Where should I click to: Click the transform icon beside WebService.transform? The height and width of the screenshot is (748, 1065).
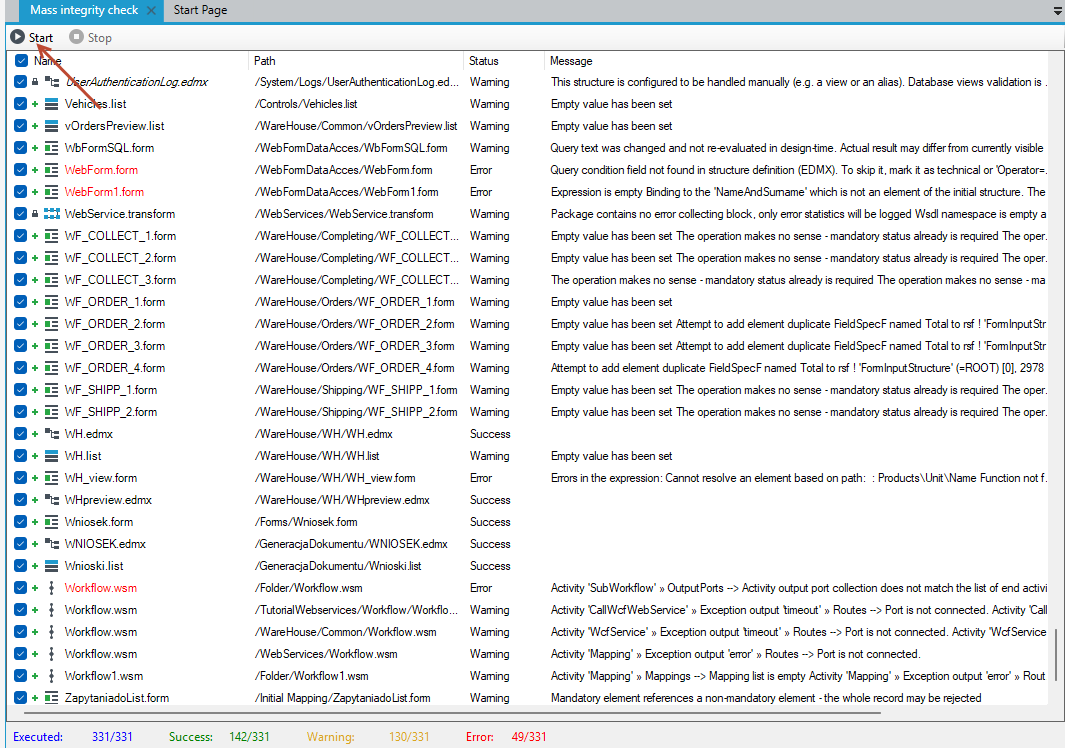52,214
